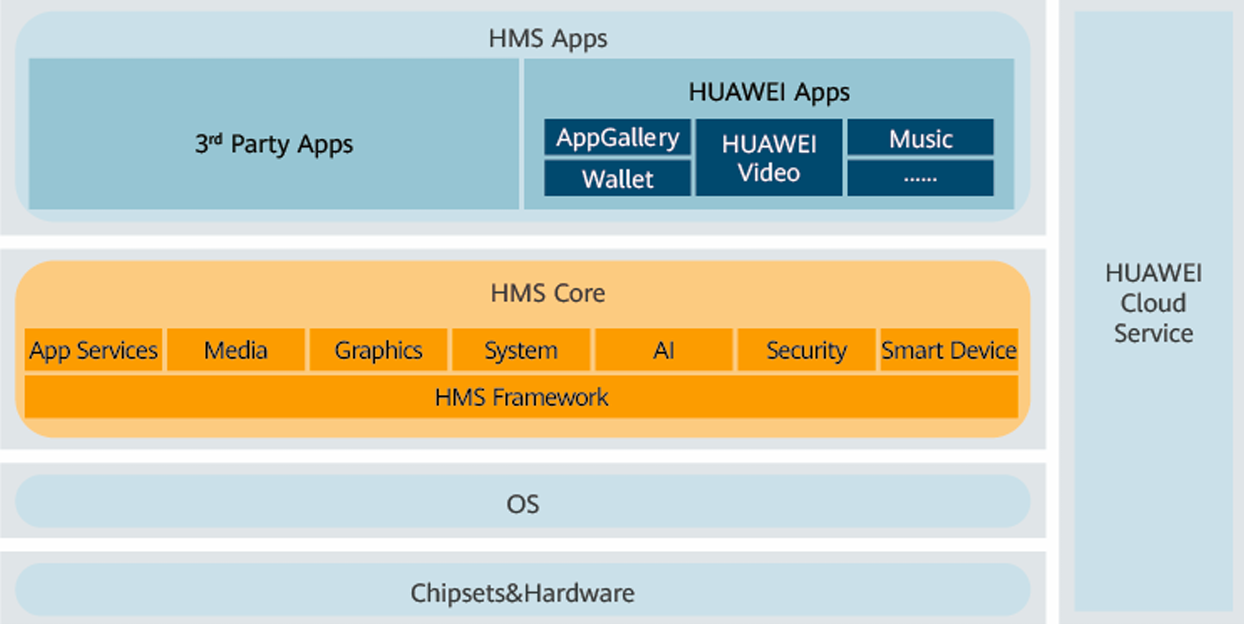Viewport: 1244px width, 624px height.
Task: Click the Wallet box
Action: 617,179
